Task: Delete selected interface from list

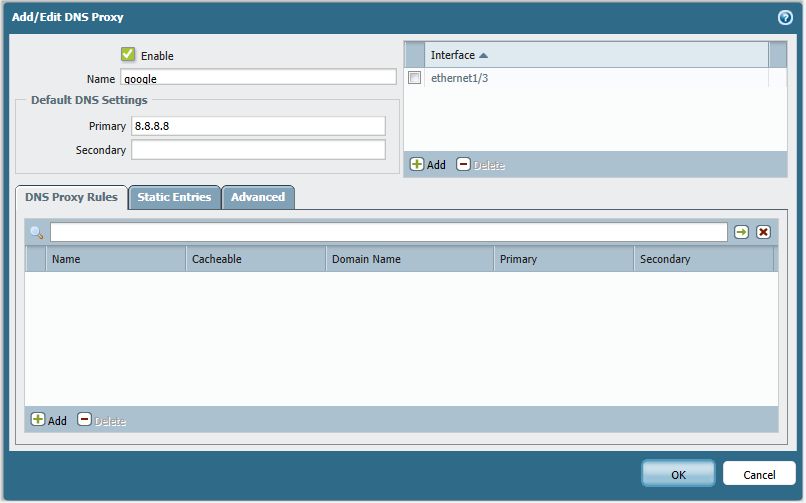Action: click(481, 164)
